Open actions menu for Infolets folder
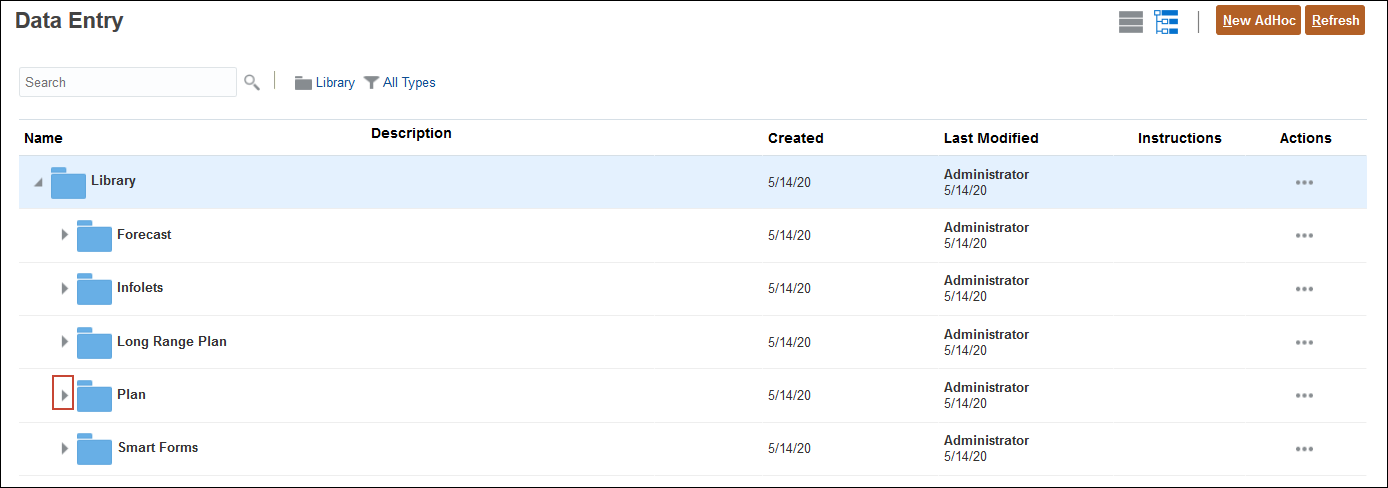 pyautogui.click(x=1303, y=289)
